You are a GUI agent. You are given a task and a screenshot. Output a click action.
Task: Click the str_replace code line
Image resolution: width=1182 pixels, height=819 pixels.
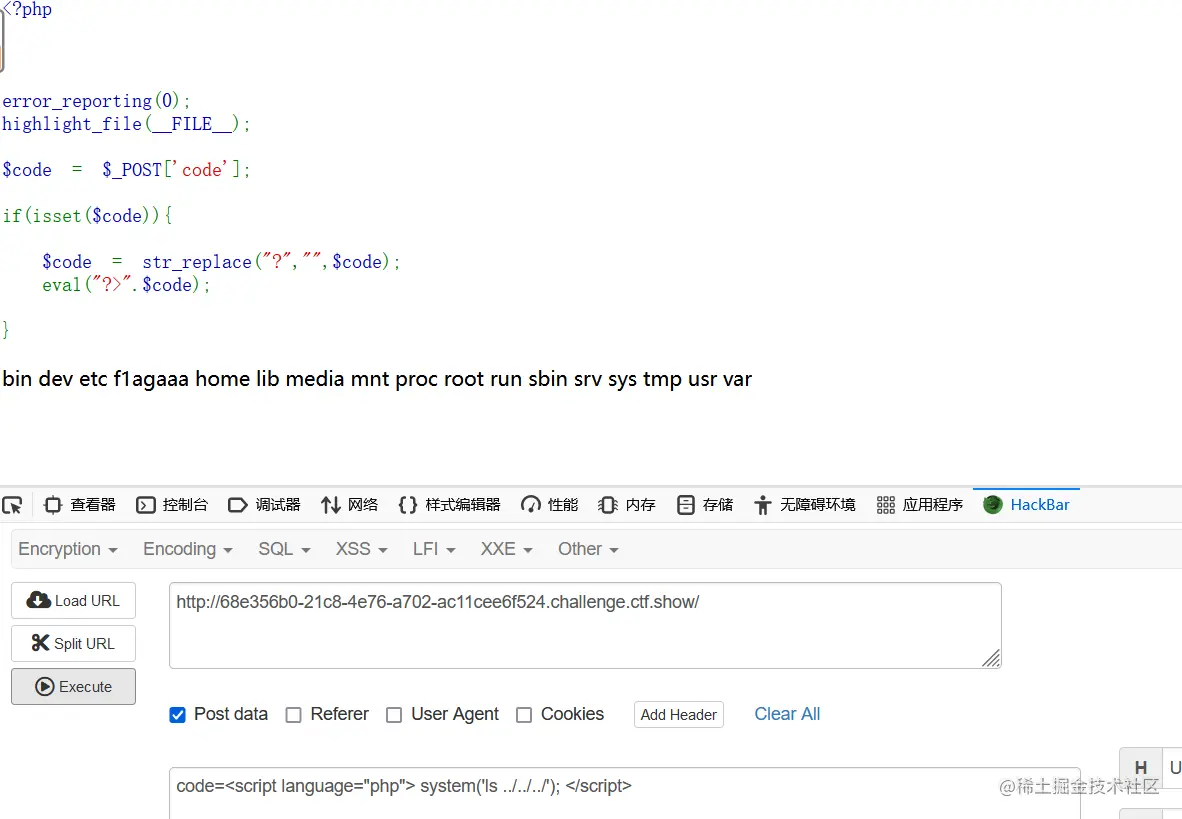pos(221,262)
